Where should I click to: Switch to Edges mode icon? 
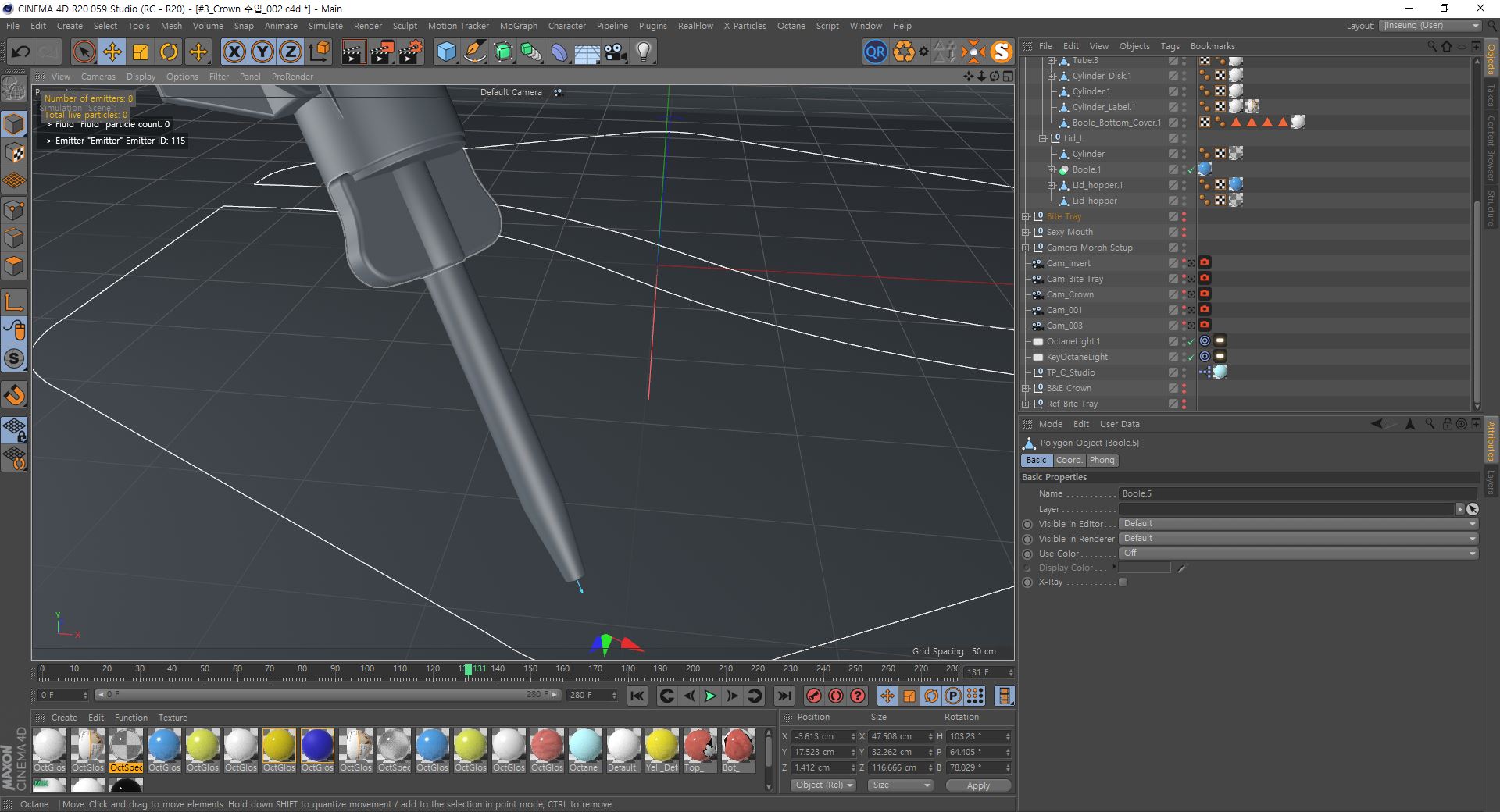click(x=14, y=238)
